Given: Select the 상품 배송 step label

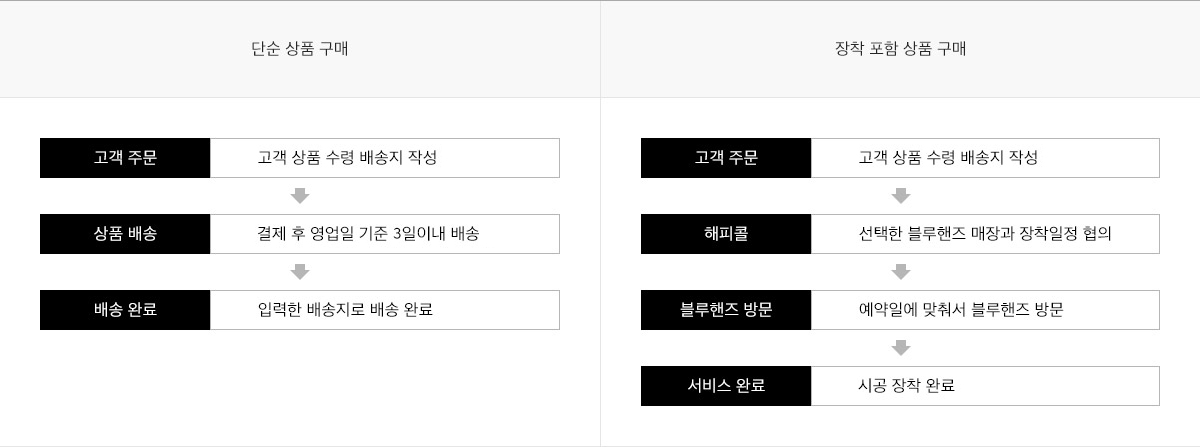Looking at the screenshot, I should [x=125, y=234].
